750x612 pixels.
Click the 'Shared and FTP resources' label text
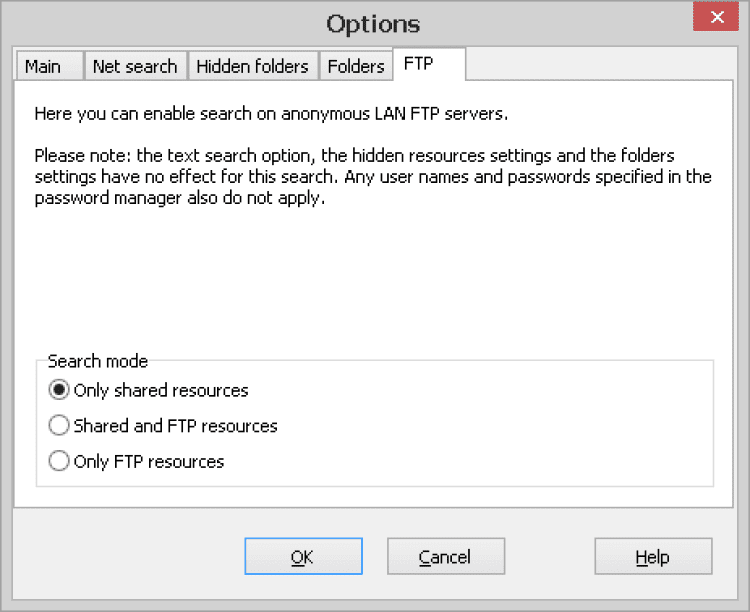click(x=176, y=426)
